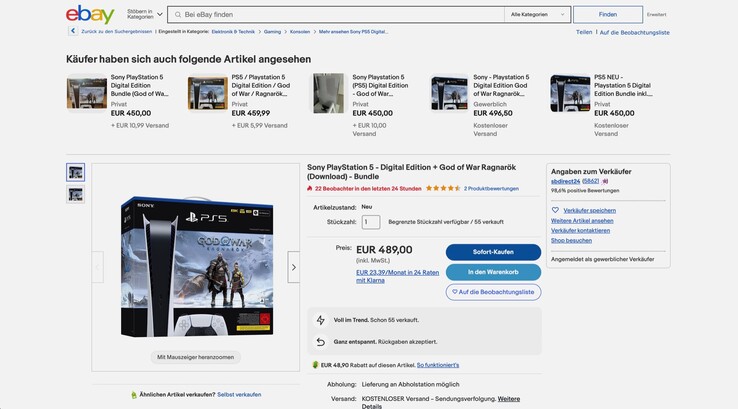
Task: Click the EUR 489,00 price text
Action: click(384, 250)
